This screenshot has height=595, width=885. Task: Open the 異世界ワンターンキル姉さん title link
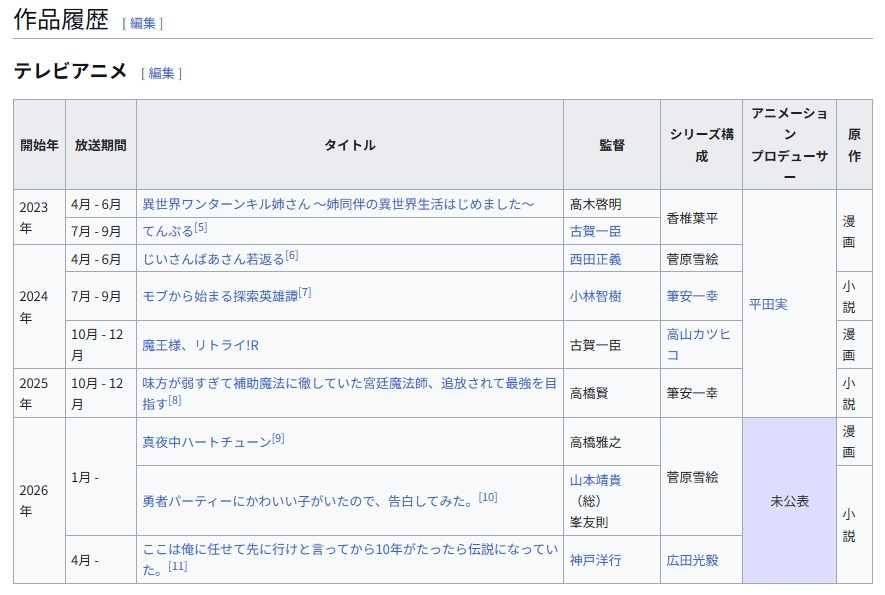[x=346, y=204]
